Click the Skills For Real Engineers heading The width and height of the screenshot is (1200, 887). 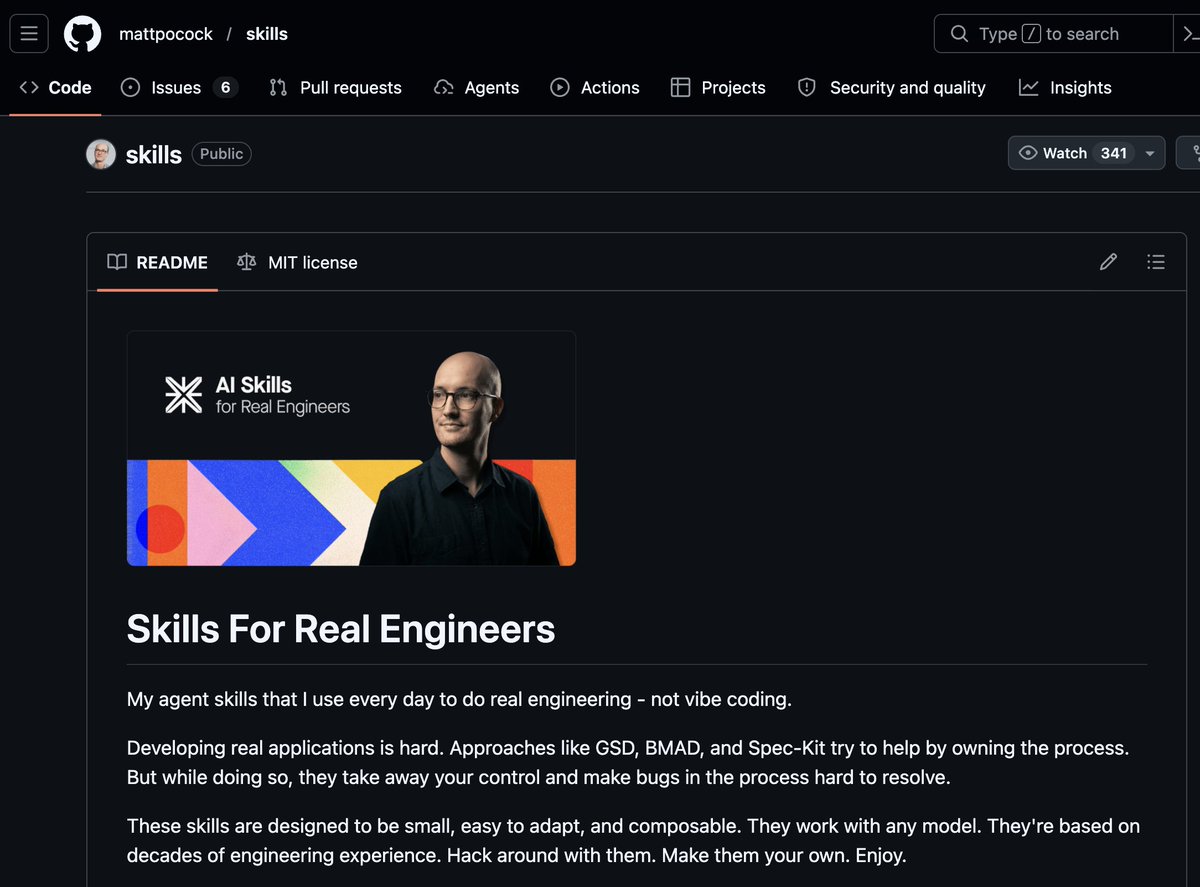tap(341, 629)
